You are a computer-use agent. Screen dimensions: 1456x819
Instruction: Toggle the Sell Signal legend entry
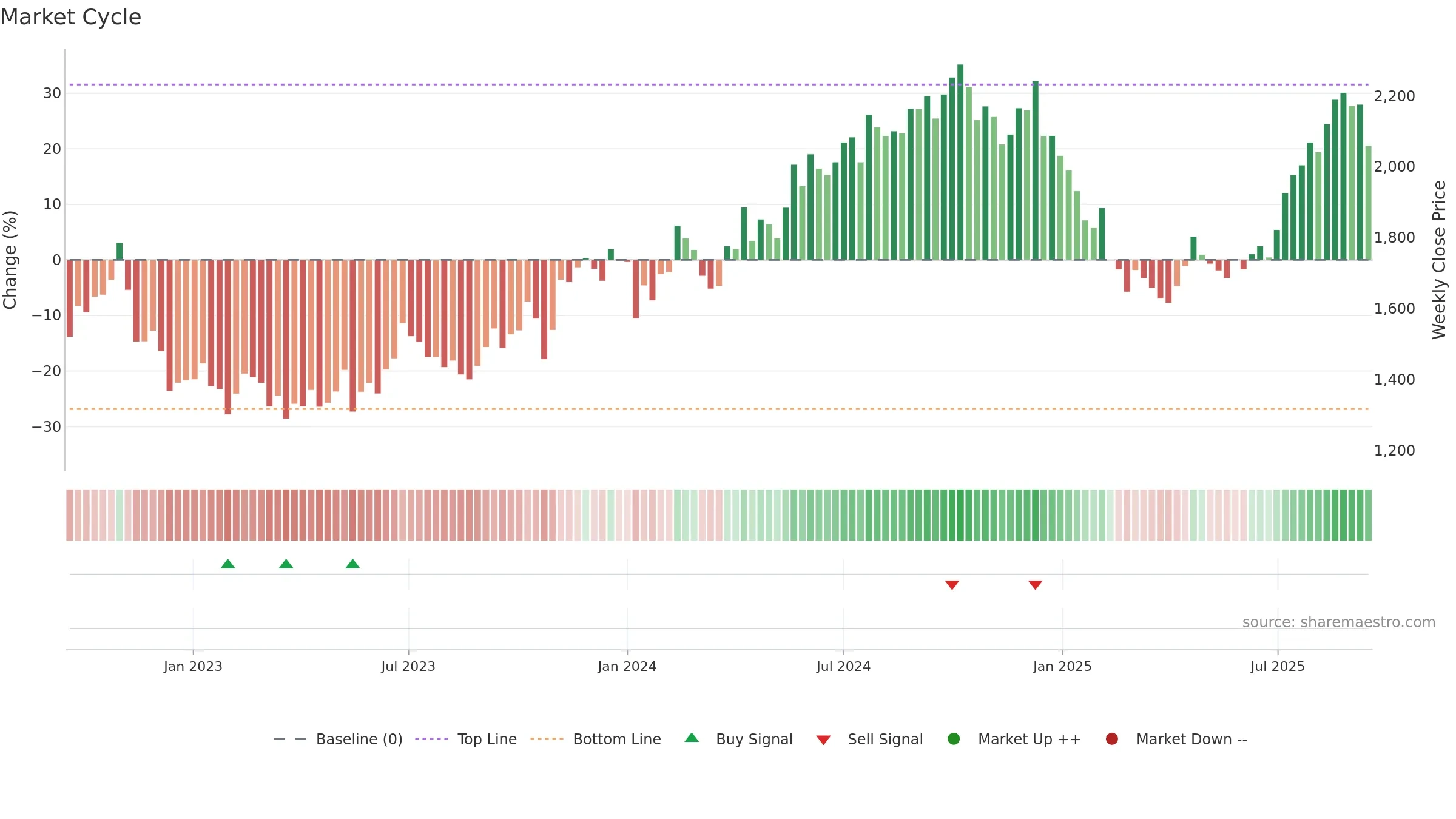pyautogui.click(x=869, y=739)
